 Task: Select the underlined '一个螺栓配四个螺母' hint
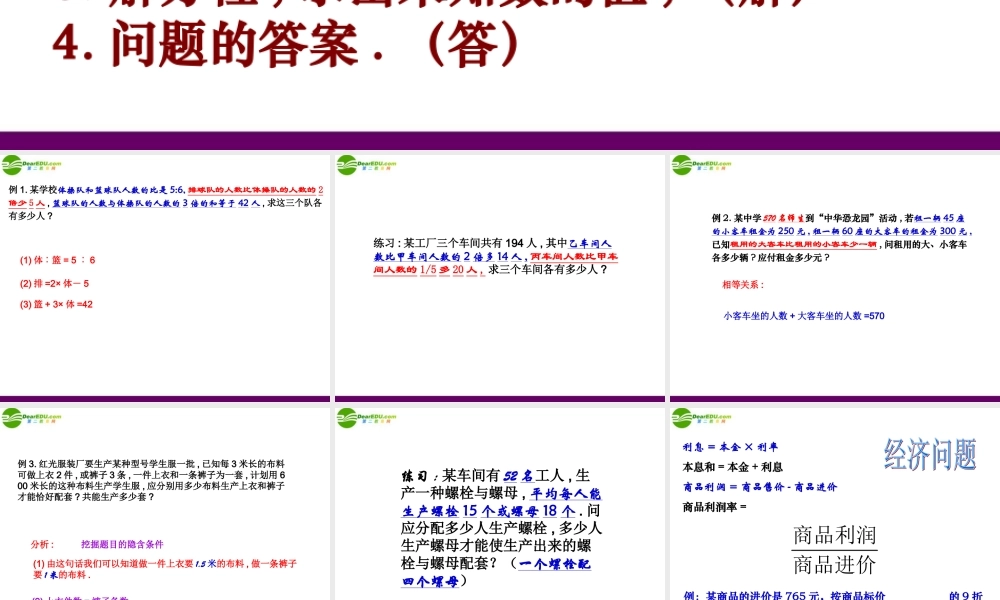click(x=496, y=573)
